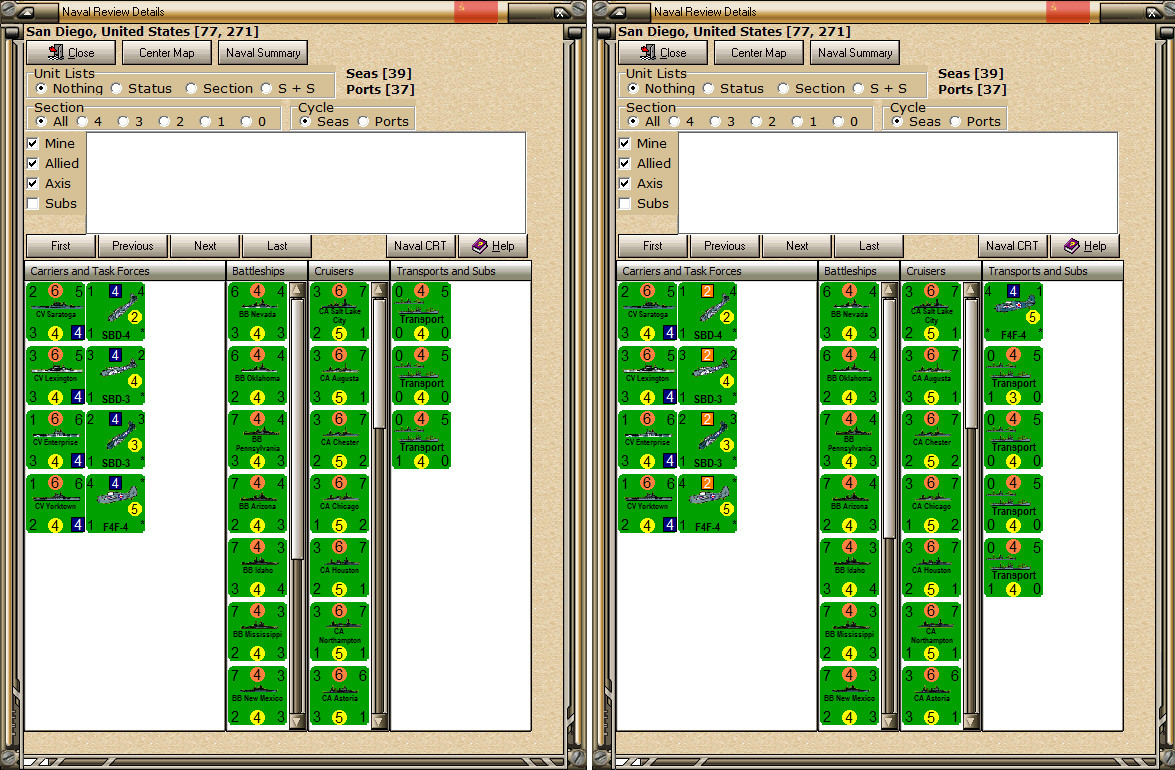The height and width of the screenshot is (770, 1175).
Task: Select CV Enterprise counter in left window
Action: click(x=55, y=440)
